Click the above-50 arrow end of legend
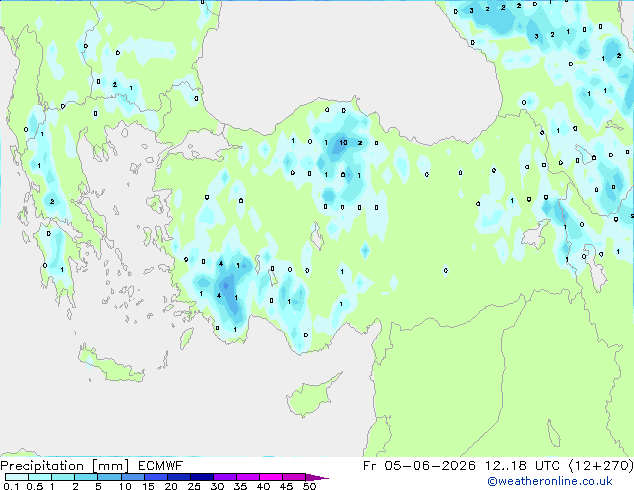 (x=317, y=477)
